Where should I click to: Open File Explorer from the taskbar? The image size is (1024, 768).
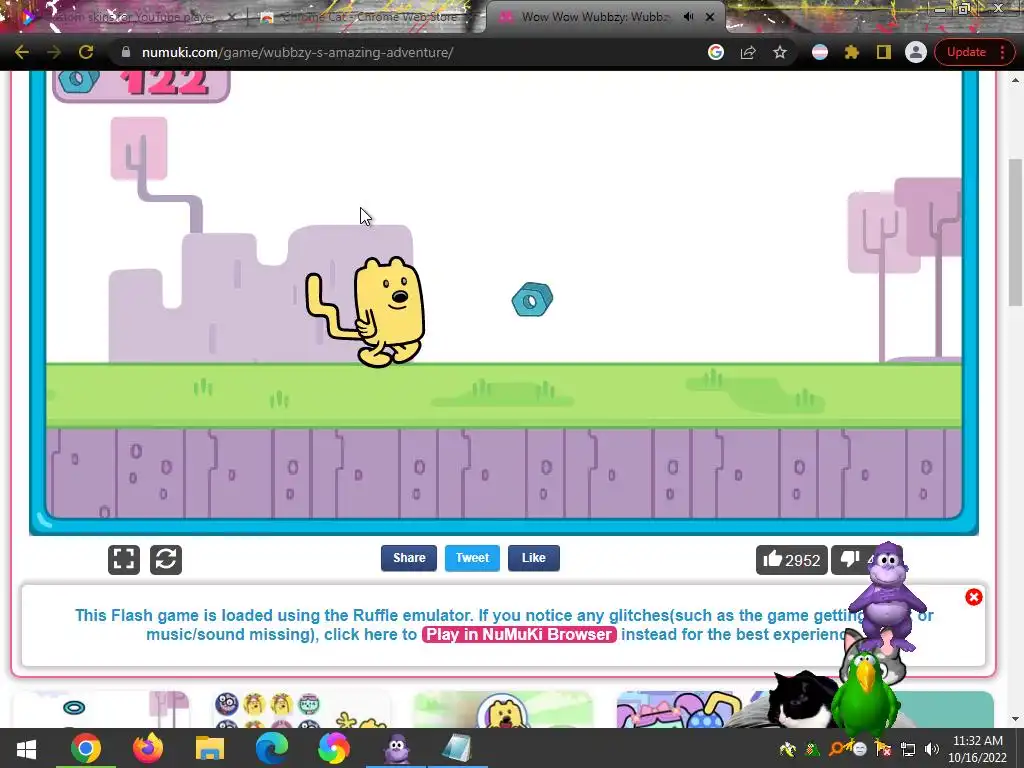tap(210, 748)
